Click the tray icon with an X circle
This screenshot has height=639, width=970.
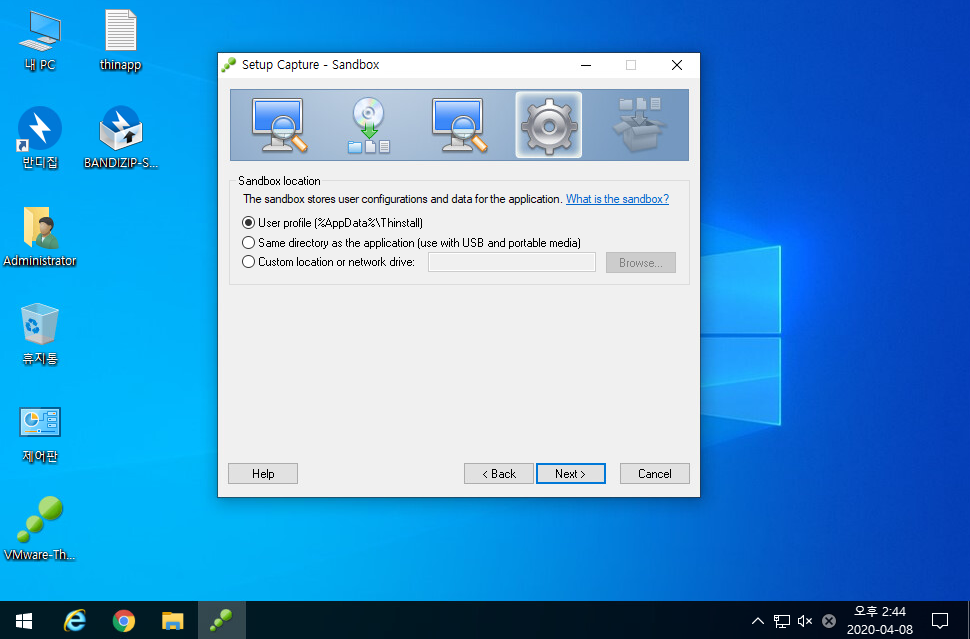(x=829, y=621)
